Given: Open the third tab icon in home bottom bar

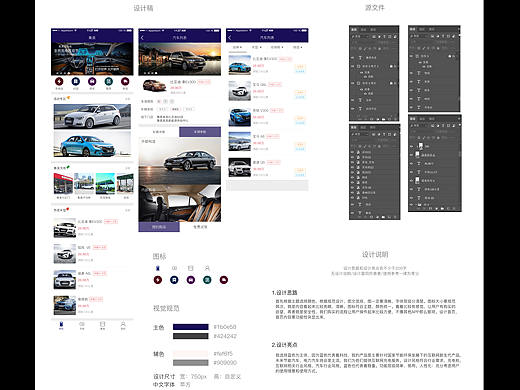Looking at the screenshot, I should (102, 325).
